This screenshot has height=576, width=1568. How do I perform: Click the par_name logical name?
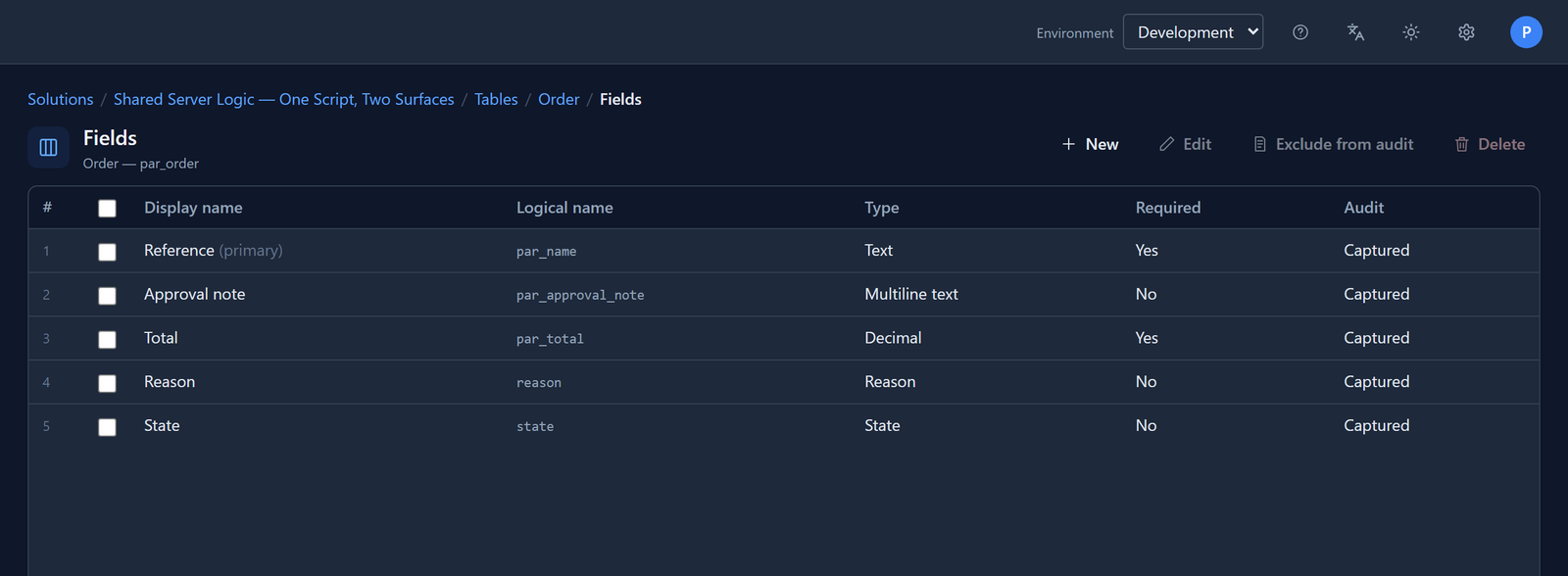click(x=546, y=252)
